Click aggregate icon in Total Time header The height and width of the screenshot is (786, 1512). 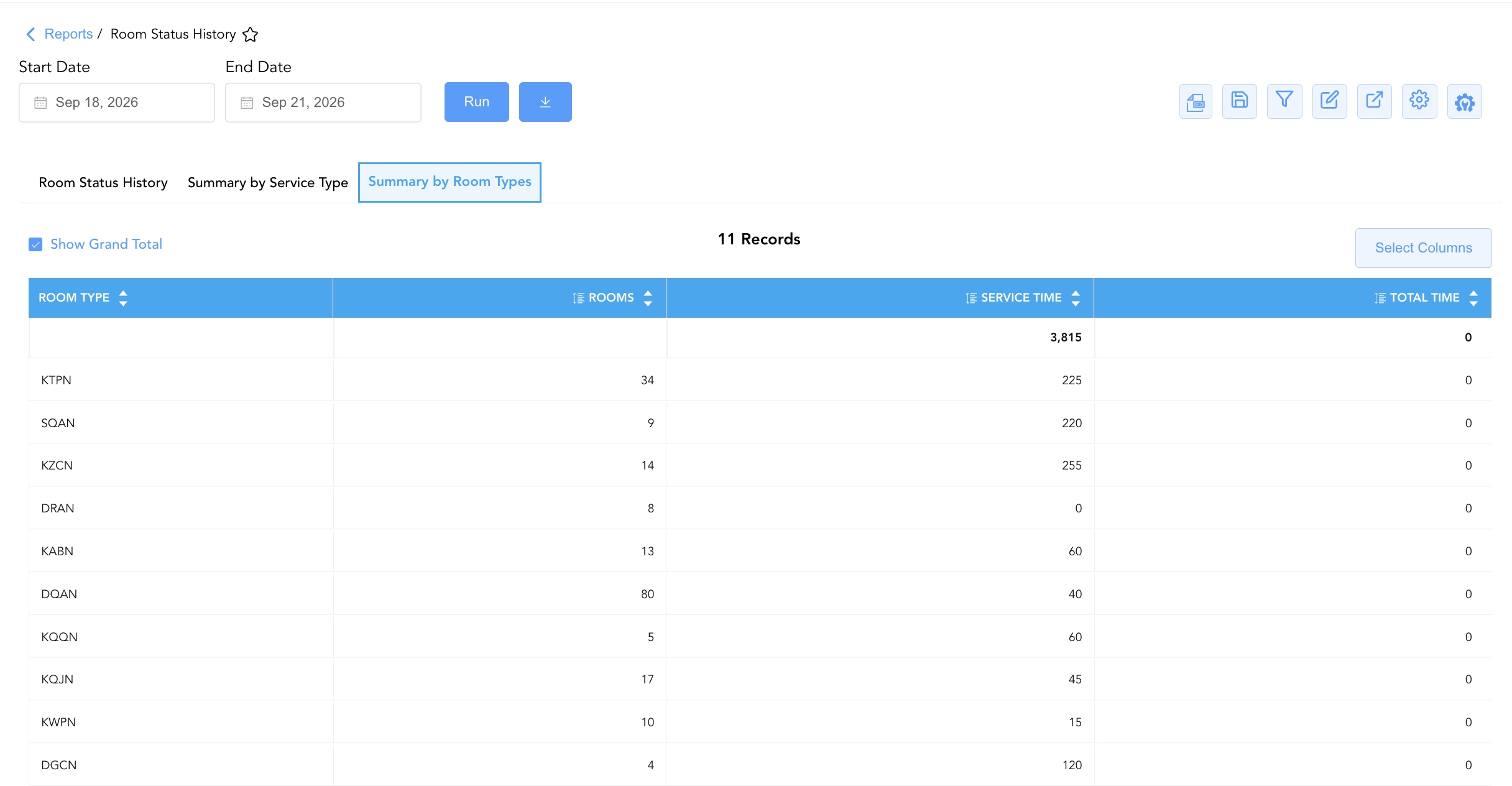pos(1380,298)
